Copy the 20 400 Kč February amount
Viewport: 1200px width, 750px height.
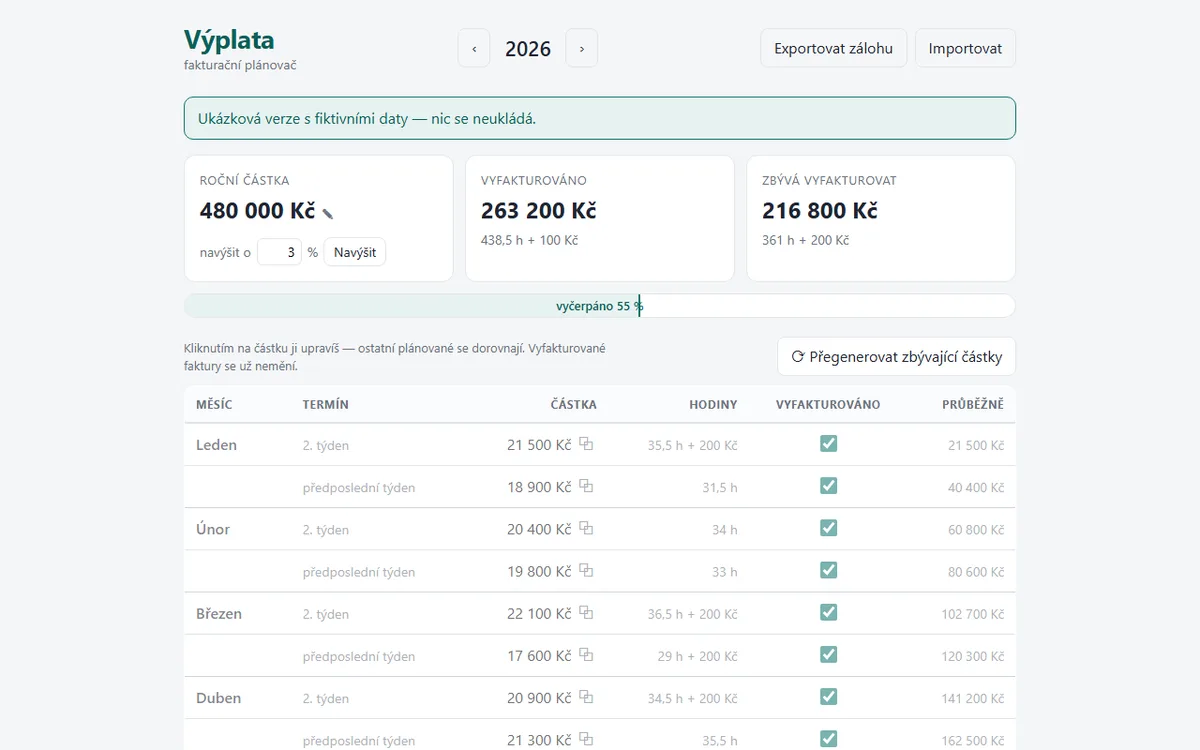[x=587, y=528]
